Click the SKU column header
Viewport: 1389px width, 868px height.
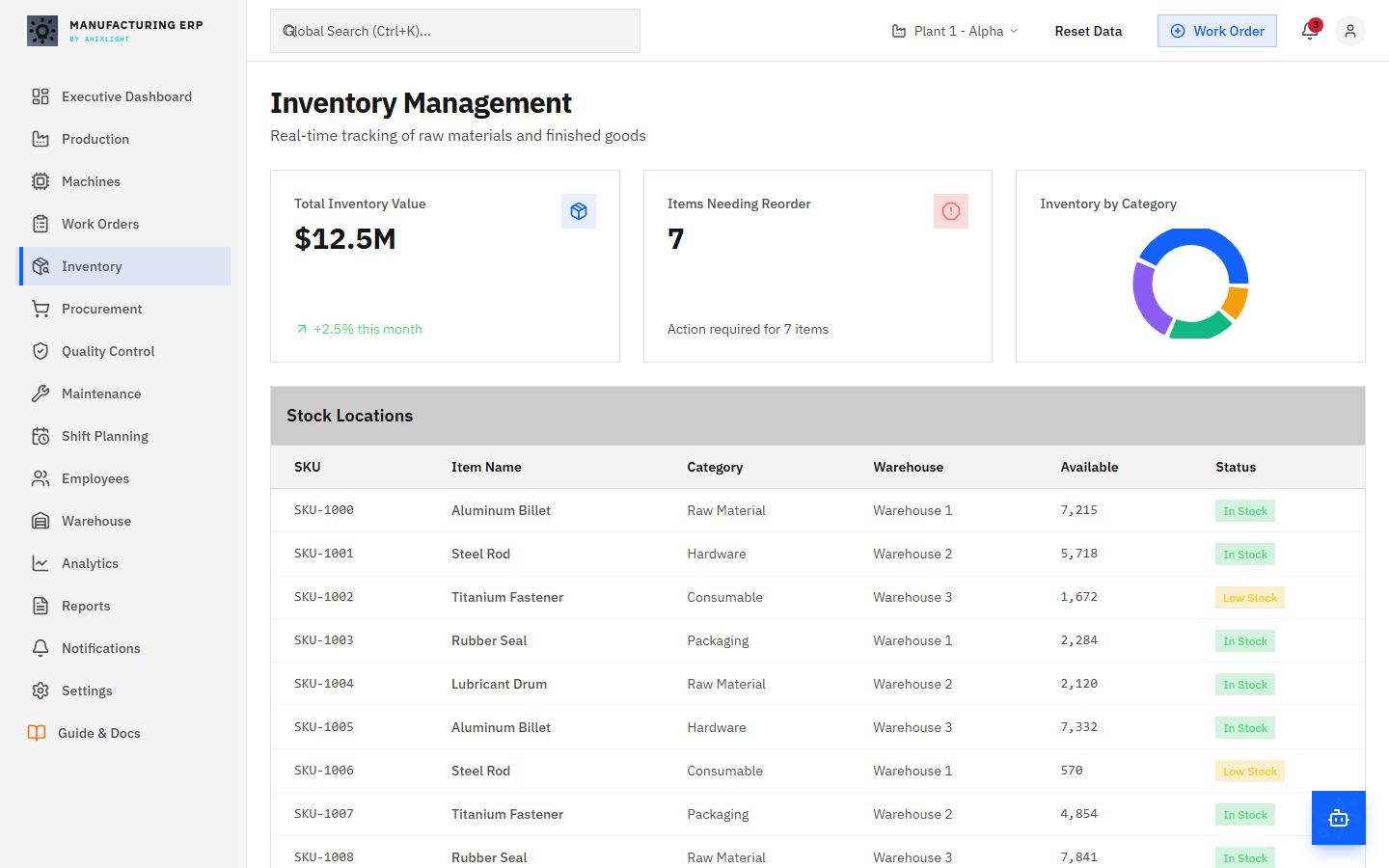(x=308, y=467)
